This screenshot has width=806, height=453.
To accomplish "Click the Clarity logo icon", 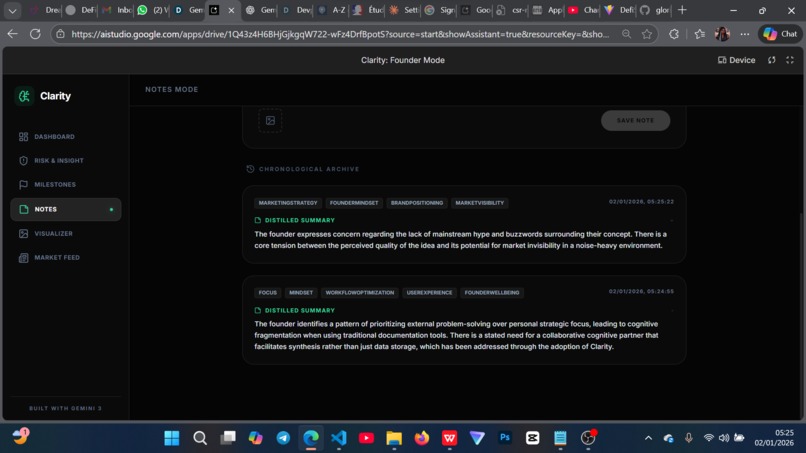I will tap(24, 96).
